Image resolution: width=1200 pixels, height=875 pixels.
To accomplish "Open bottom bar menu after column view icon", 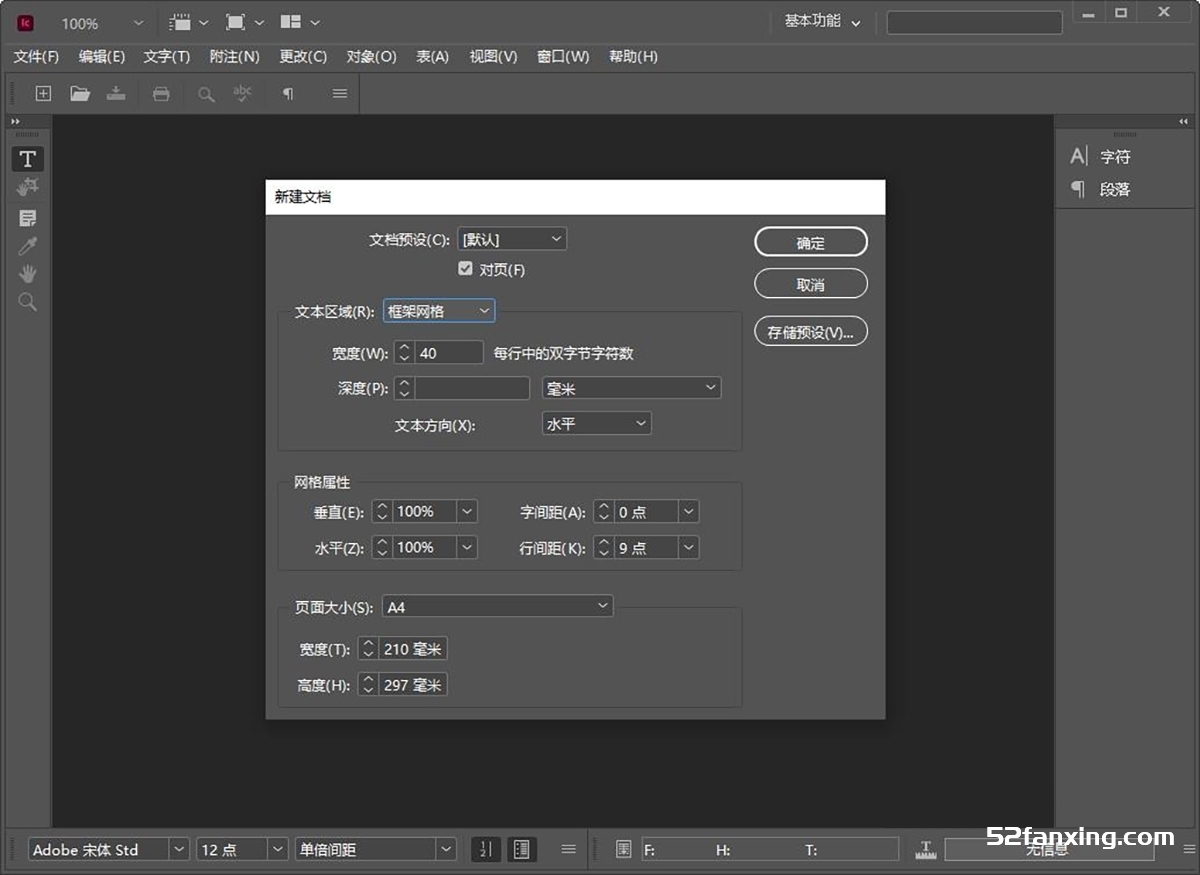I will tap(568, 849).
